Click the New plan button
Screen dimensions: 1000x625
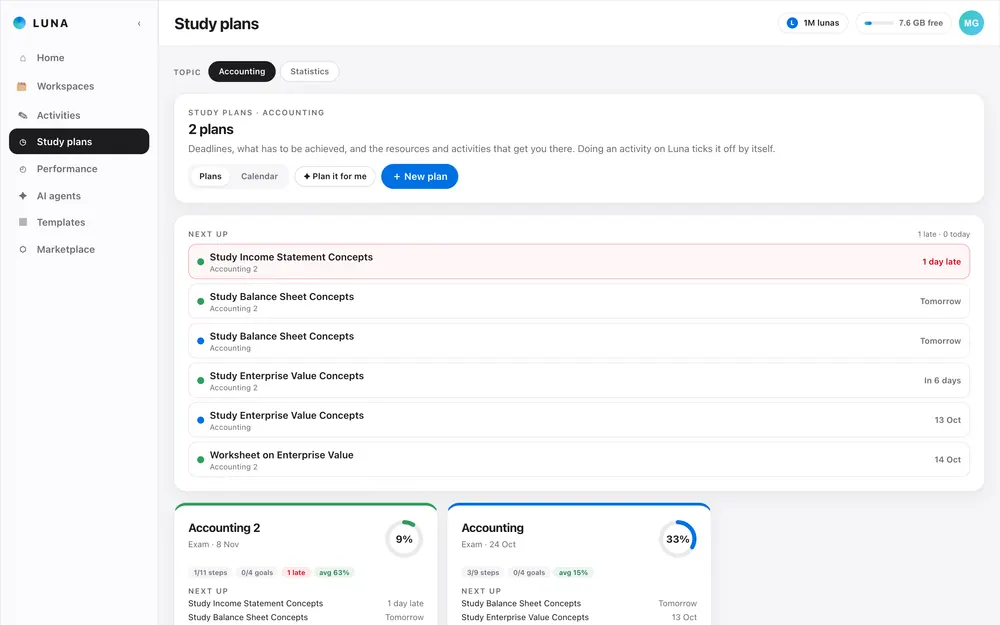coord(420,177)
